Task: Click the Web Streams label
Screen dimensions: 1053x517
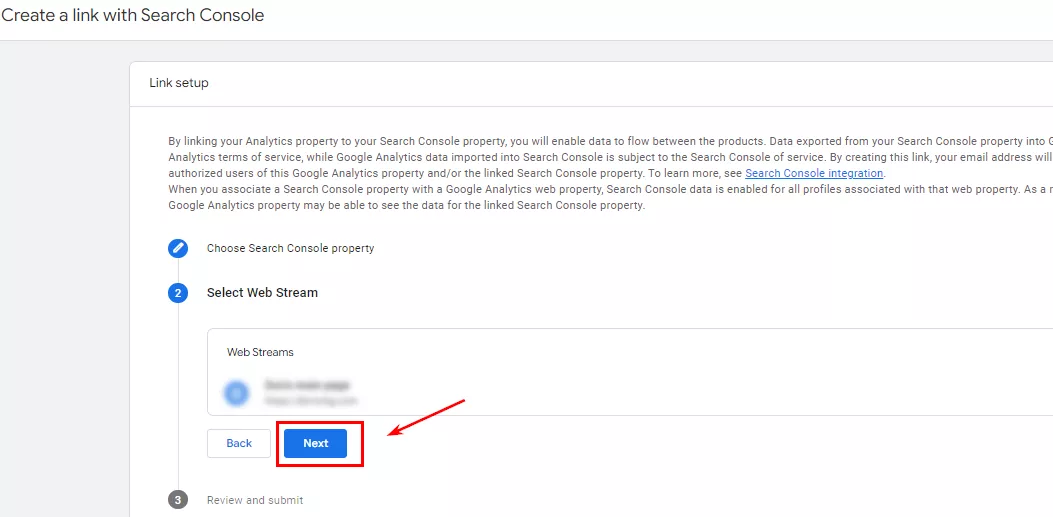Action: point(260,352)
